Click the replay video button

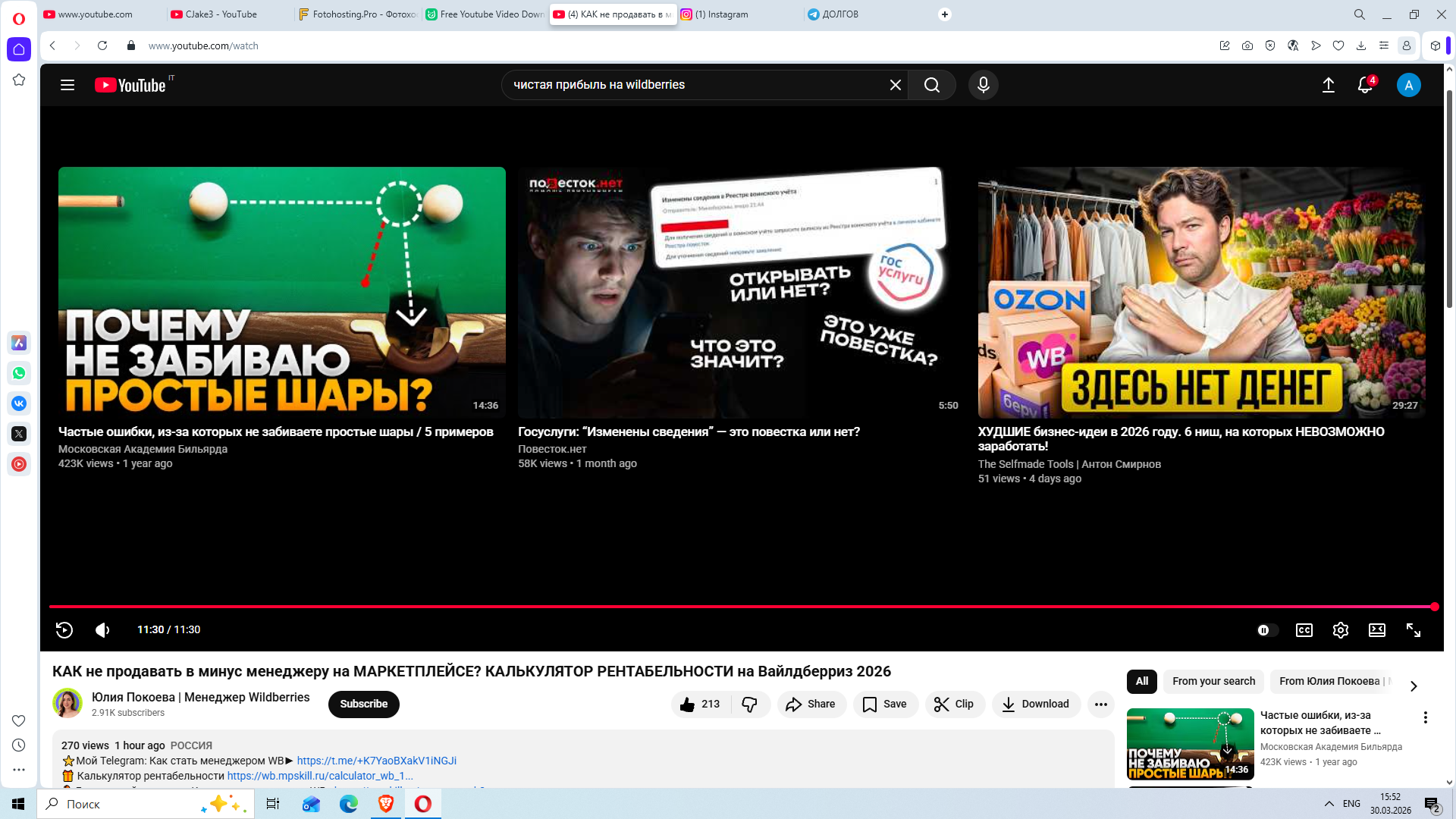64,629
